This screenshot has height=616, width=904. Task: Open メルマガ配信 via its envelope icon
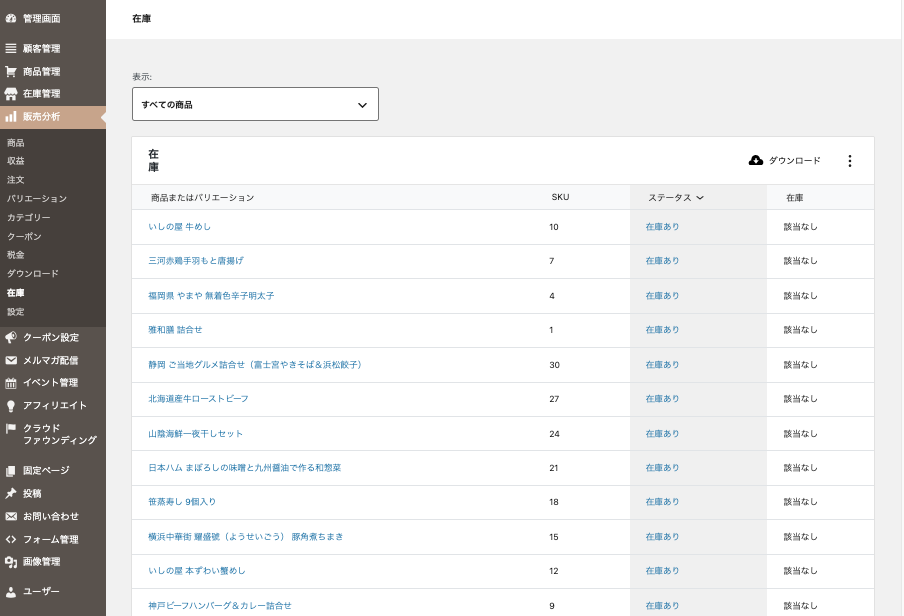pos(11,361)
